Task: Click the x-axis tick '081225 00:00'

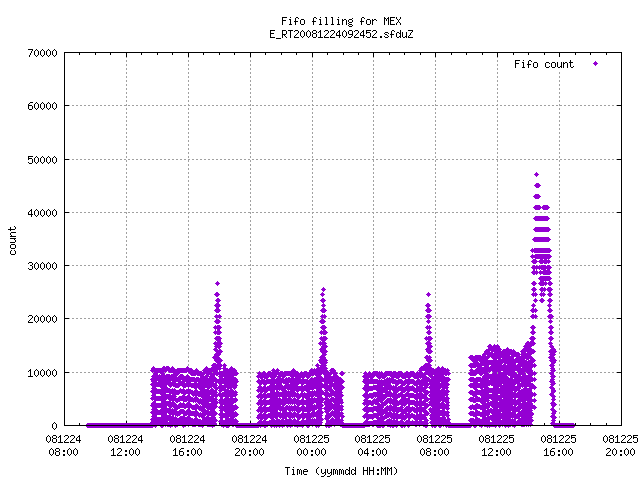Action: coord(311,446)
